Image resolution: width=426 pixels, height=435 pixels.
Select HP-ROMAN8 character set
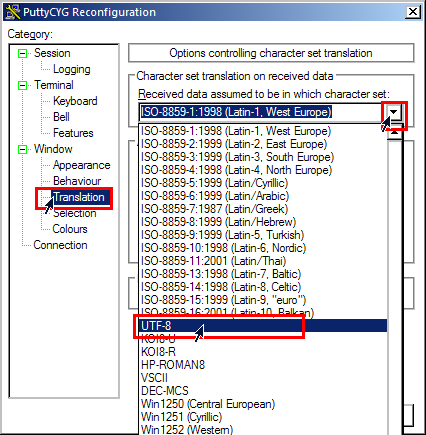[263, 365]
